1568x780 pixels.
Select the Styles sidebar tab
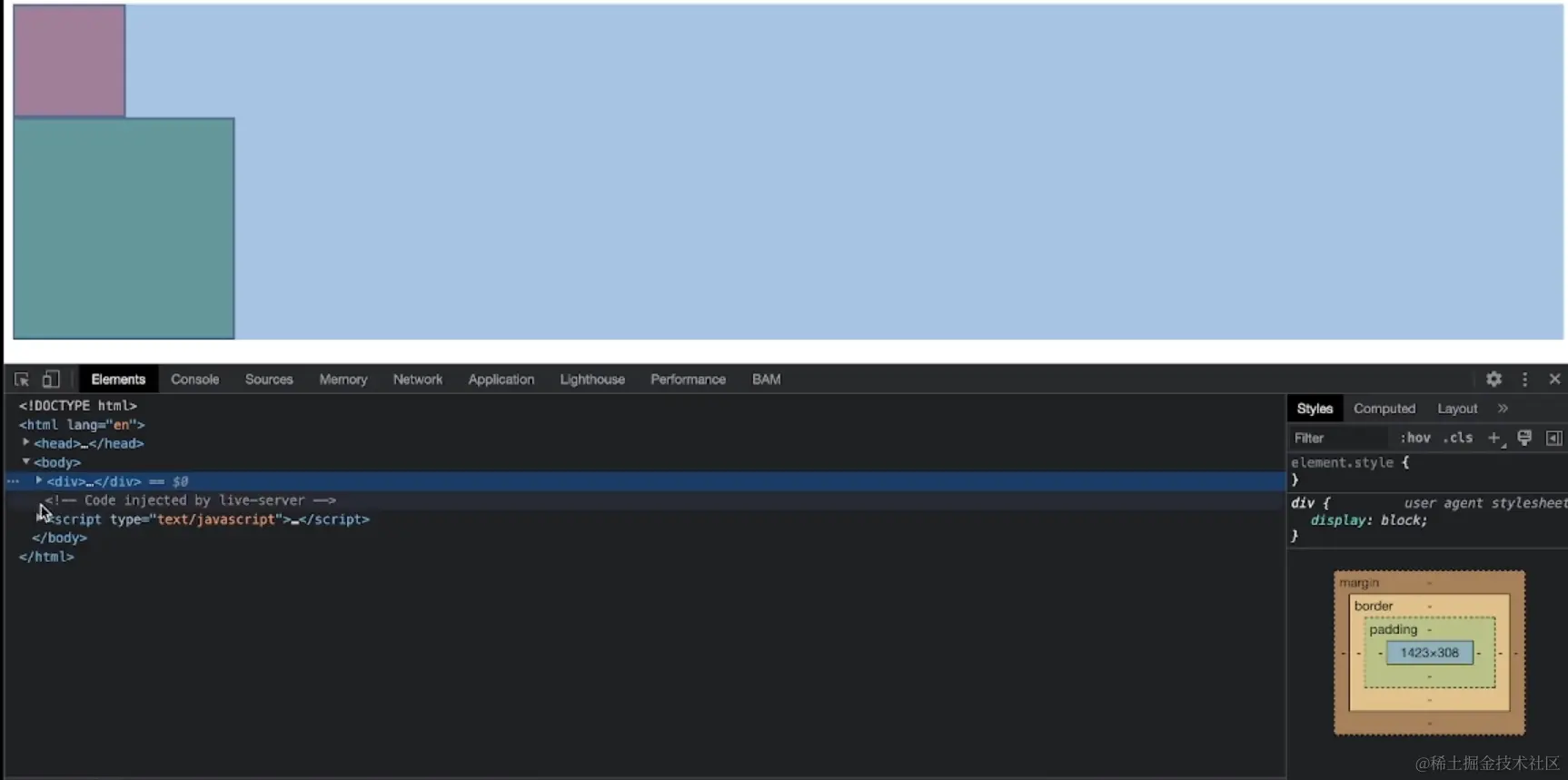click(x=1315, y=409)
